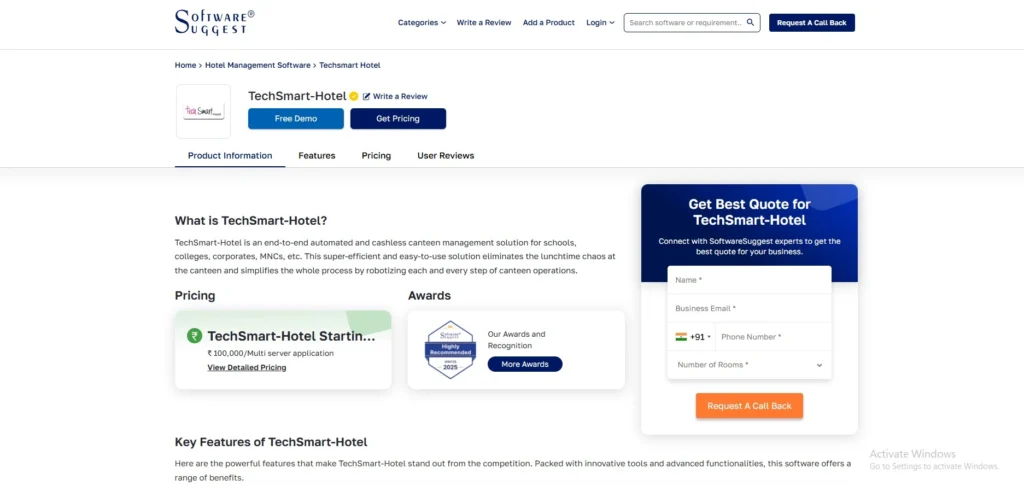
Task: Open the SoftwareSuggest logo homepage
Action: 214,22
